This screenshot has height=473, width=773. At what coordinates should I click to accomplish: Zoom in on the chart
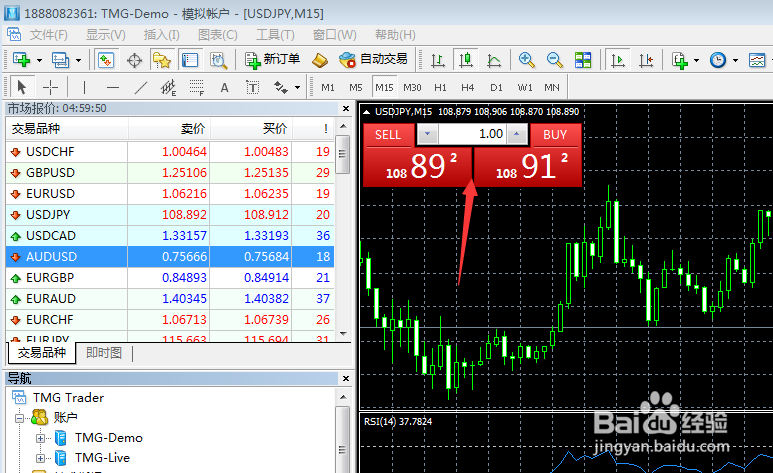tap(527, 60)
